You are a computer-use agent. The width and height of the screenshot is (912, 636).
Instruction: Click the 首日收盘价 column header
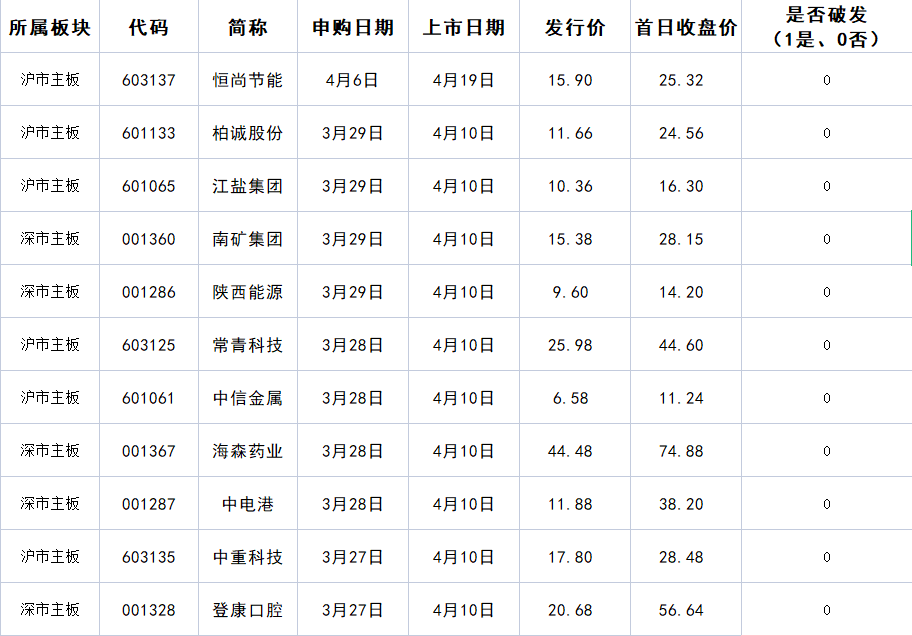coord(684,28)
